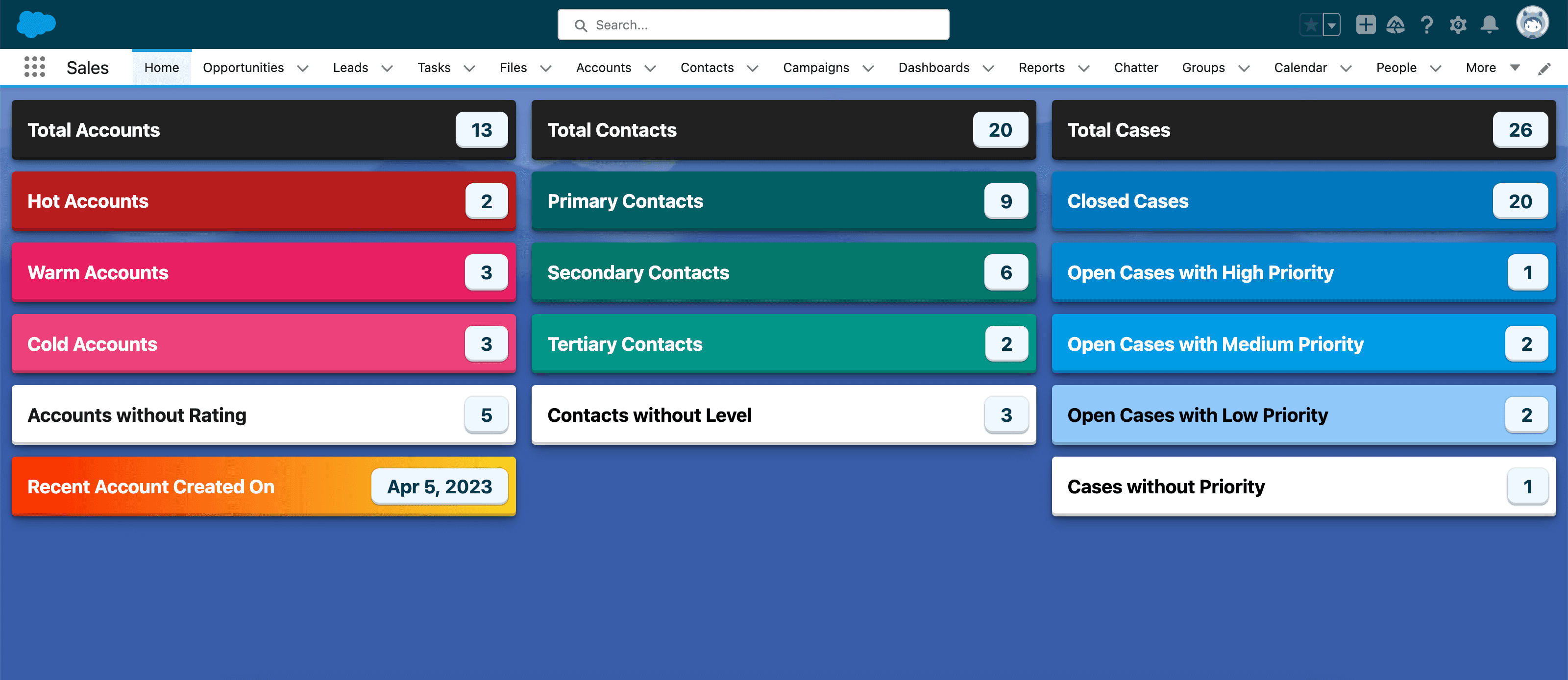Open the Setup gear menu

pyautogui.click(x=1458, y=25)
